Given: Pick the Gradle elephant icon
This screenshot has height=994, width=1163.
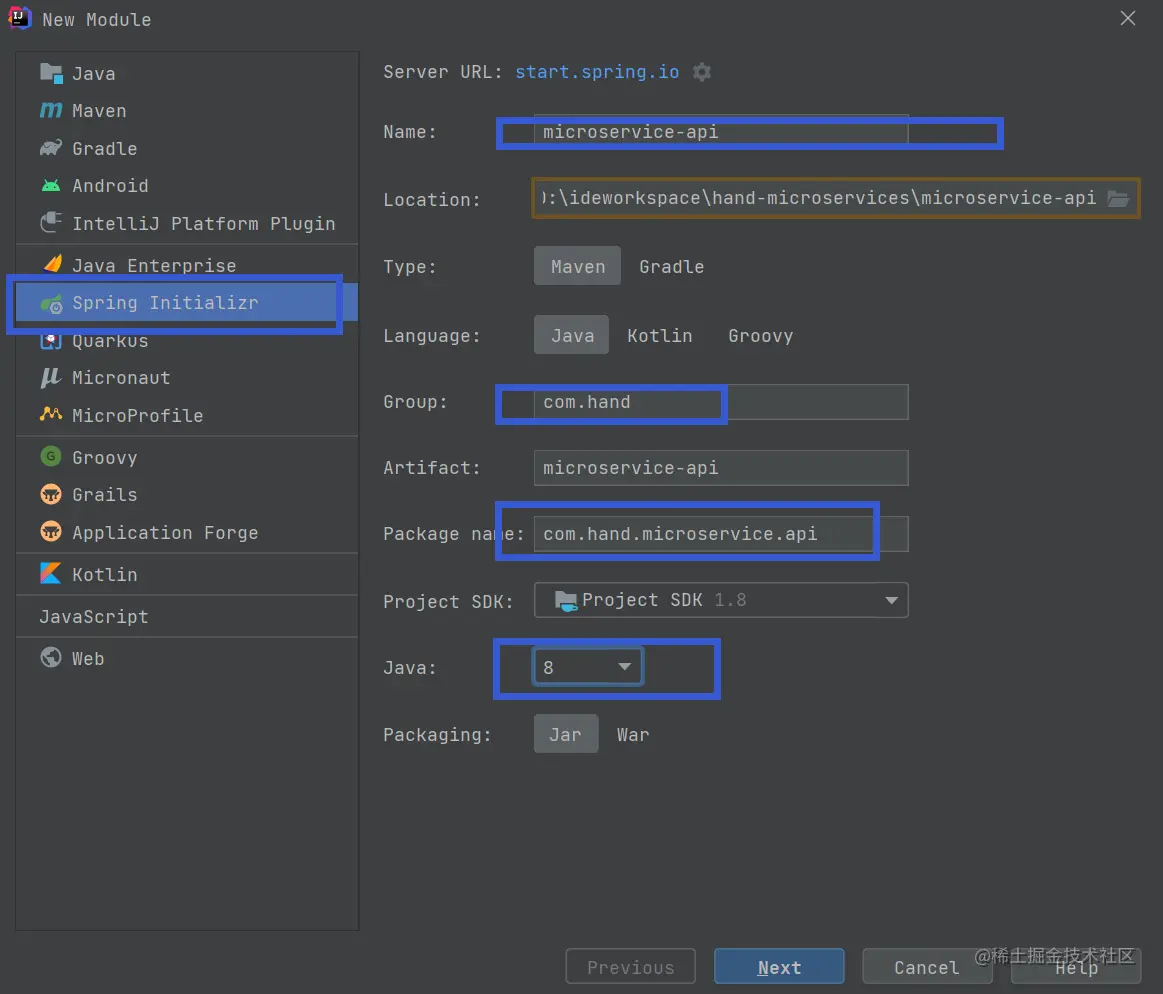Looking at the screenshot, I should pyautogui.click(x=50, y=148).
